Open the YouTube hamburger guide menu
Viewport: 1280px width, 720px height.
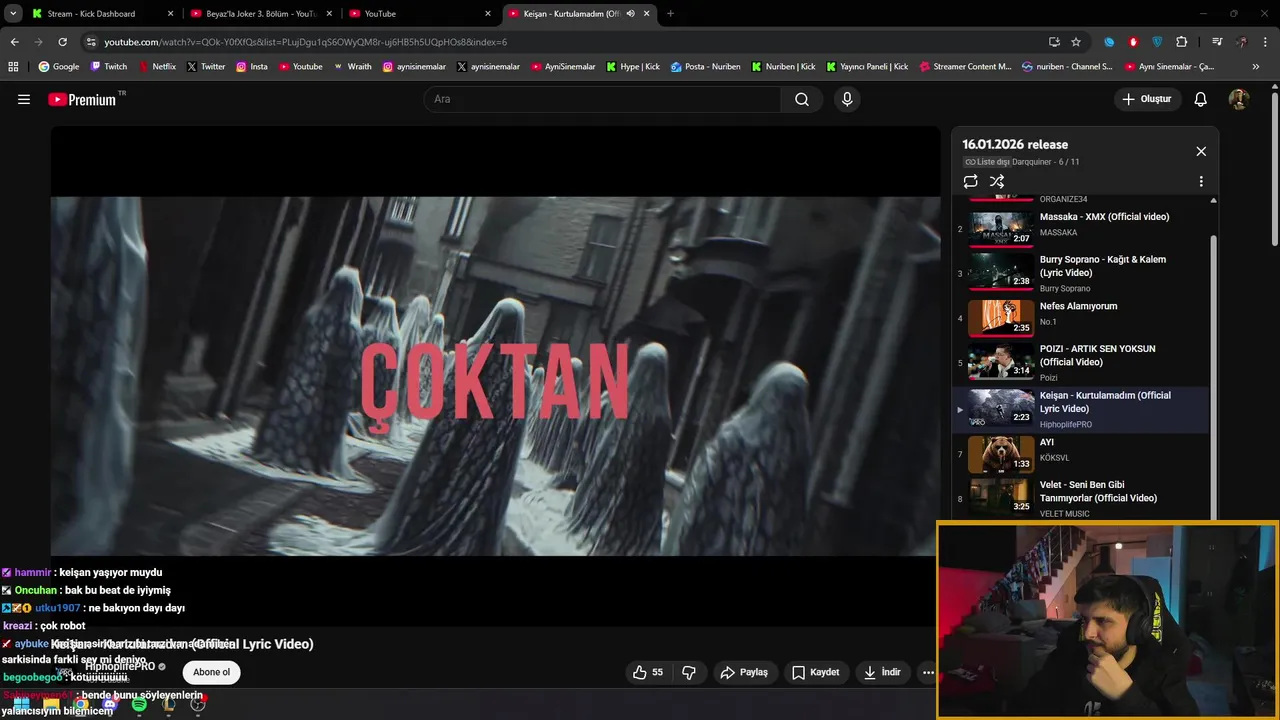pos(24,99)
